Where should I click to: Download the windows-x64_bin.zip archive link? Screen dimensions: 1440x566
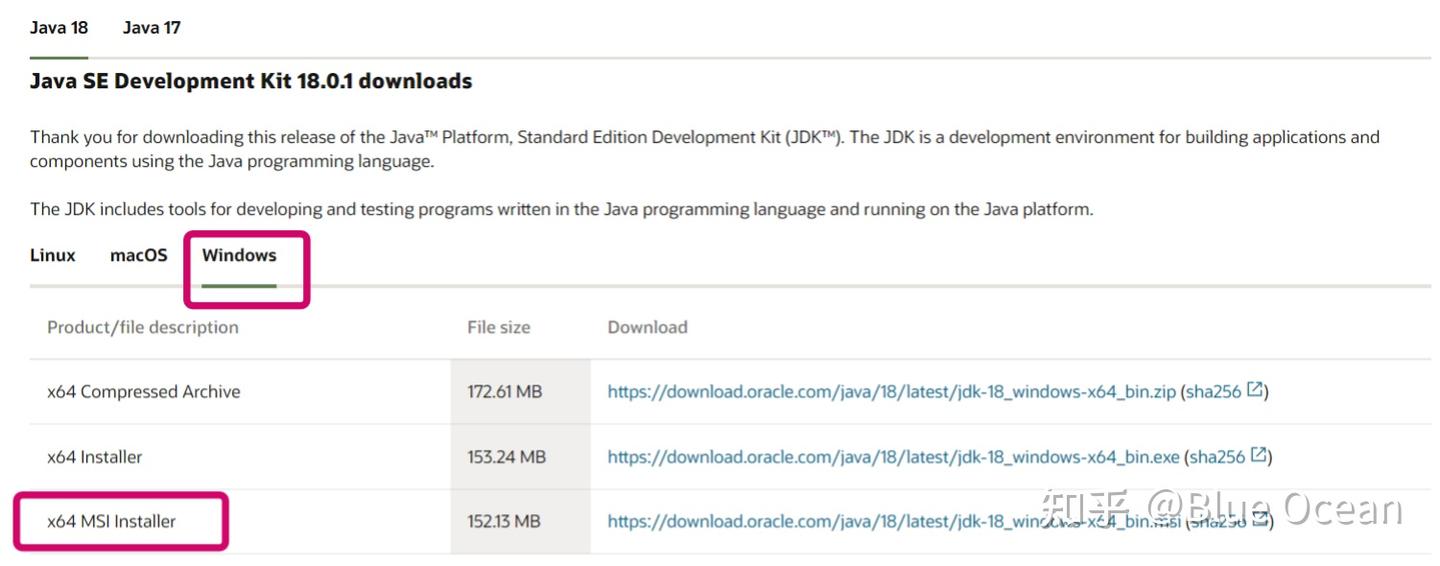click(x=891, y=392)
